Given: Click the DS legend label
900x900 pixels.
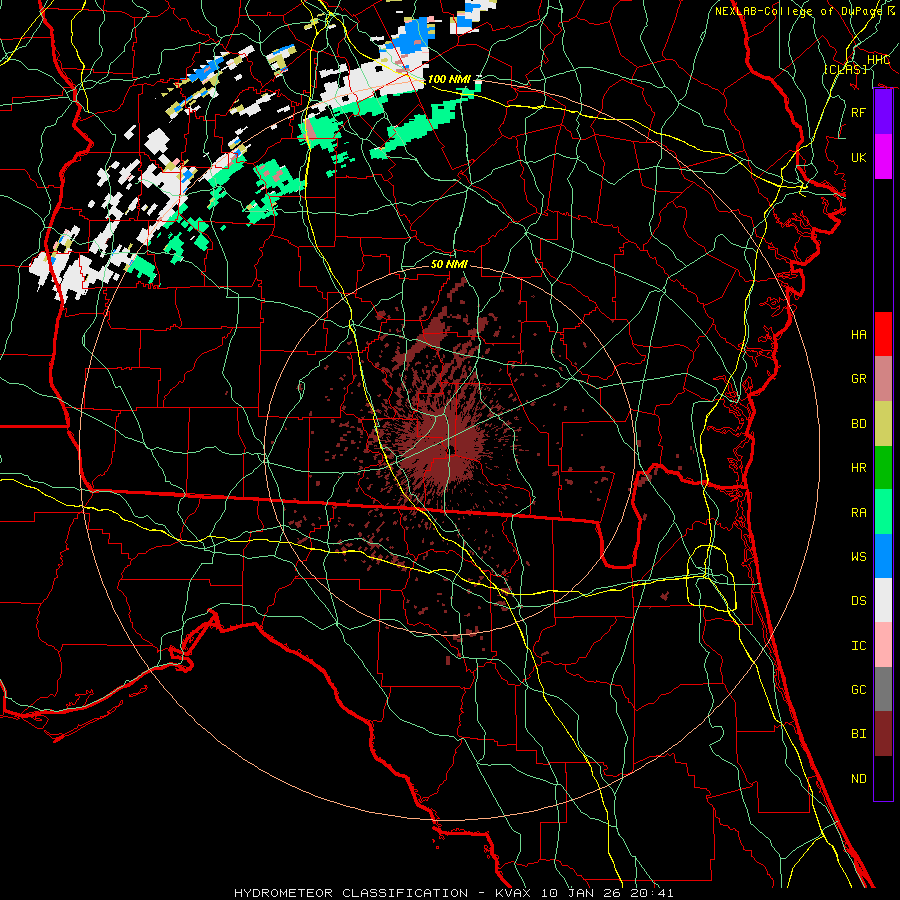Looking at the screenshot, I should point(858,601).
